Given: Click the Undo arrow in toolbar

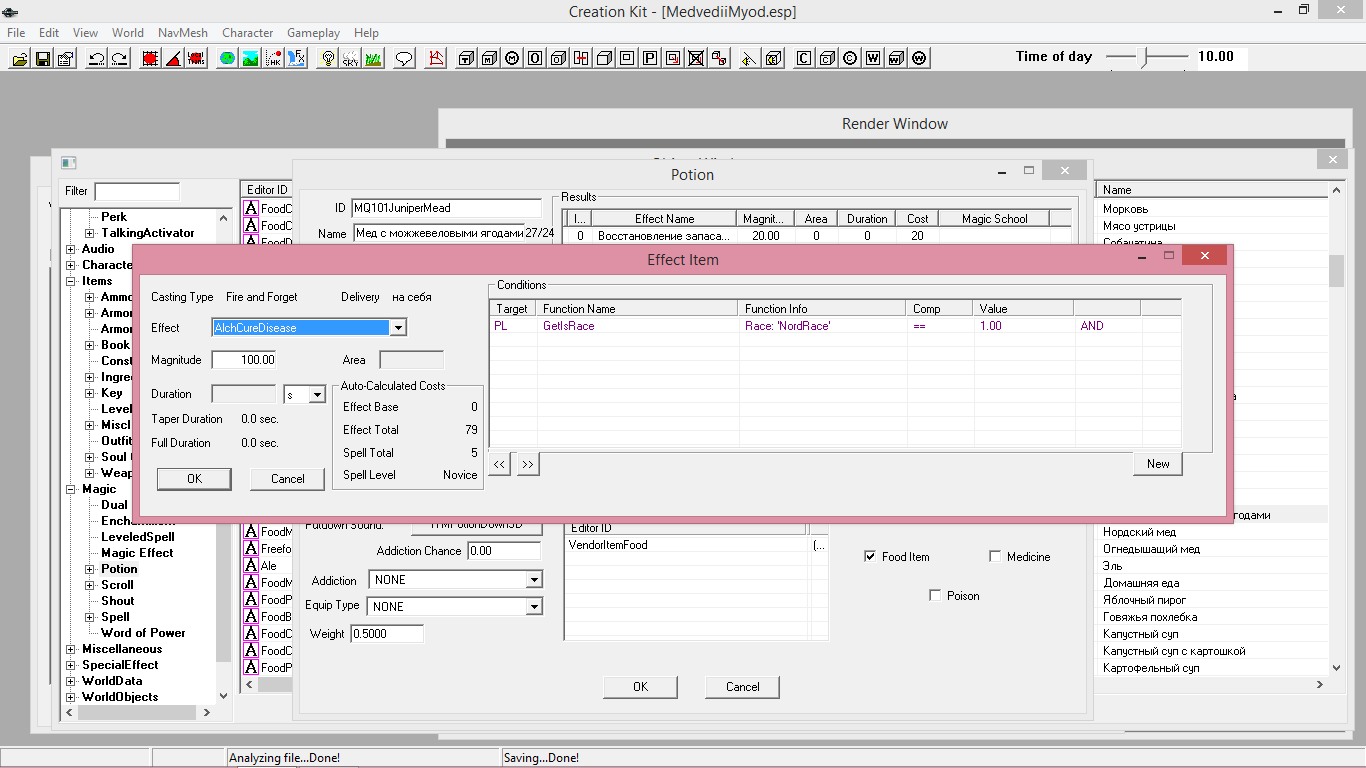Looking at the screenshot, I should (x=96, y=59).
